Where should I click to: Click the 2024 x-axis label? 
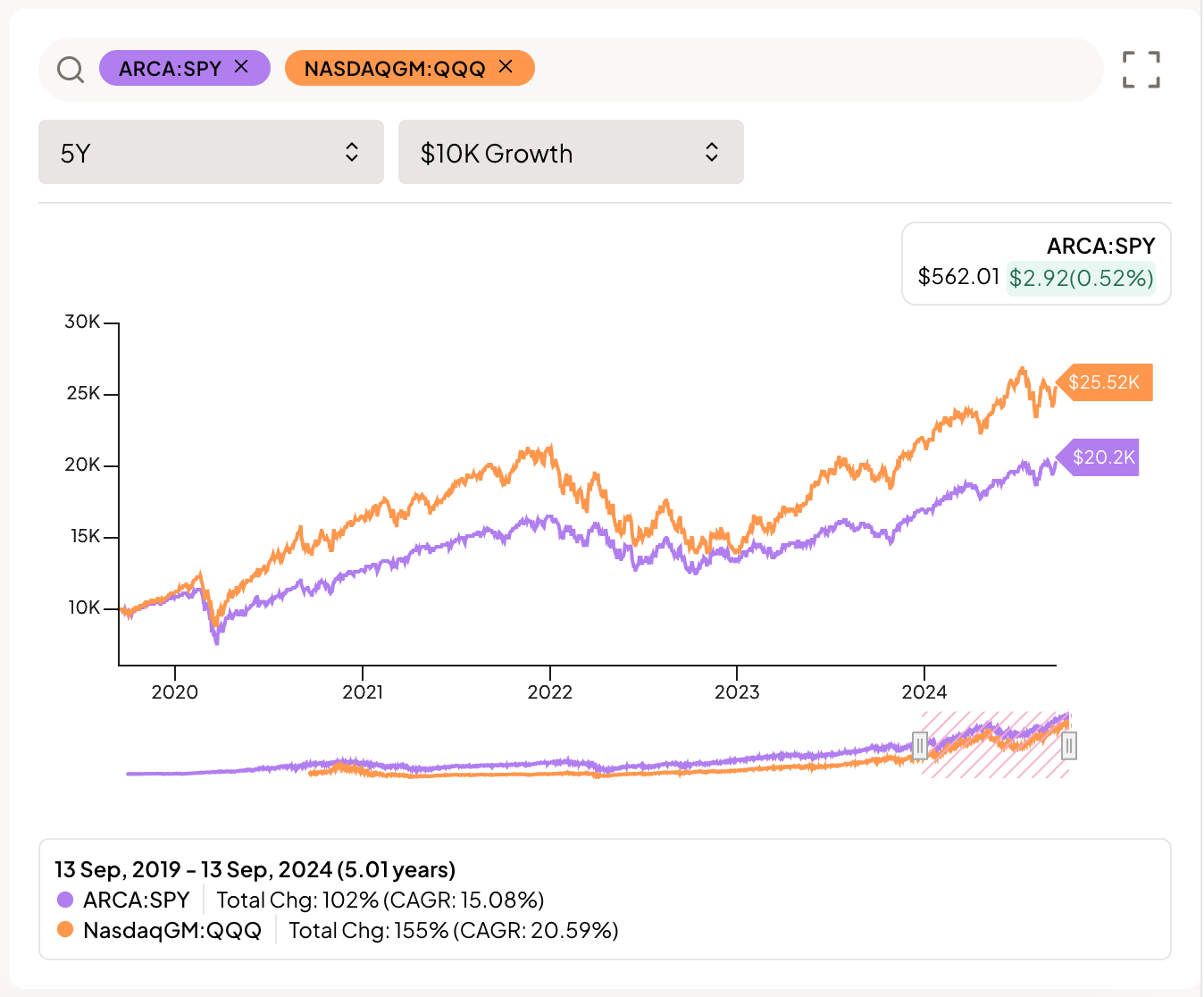tap(924, 691)
